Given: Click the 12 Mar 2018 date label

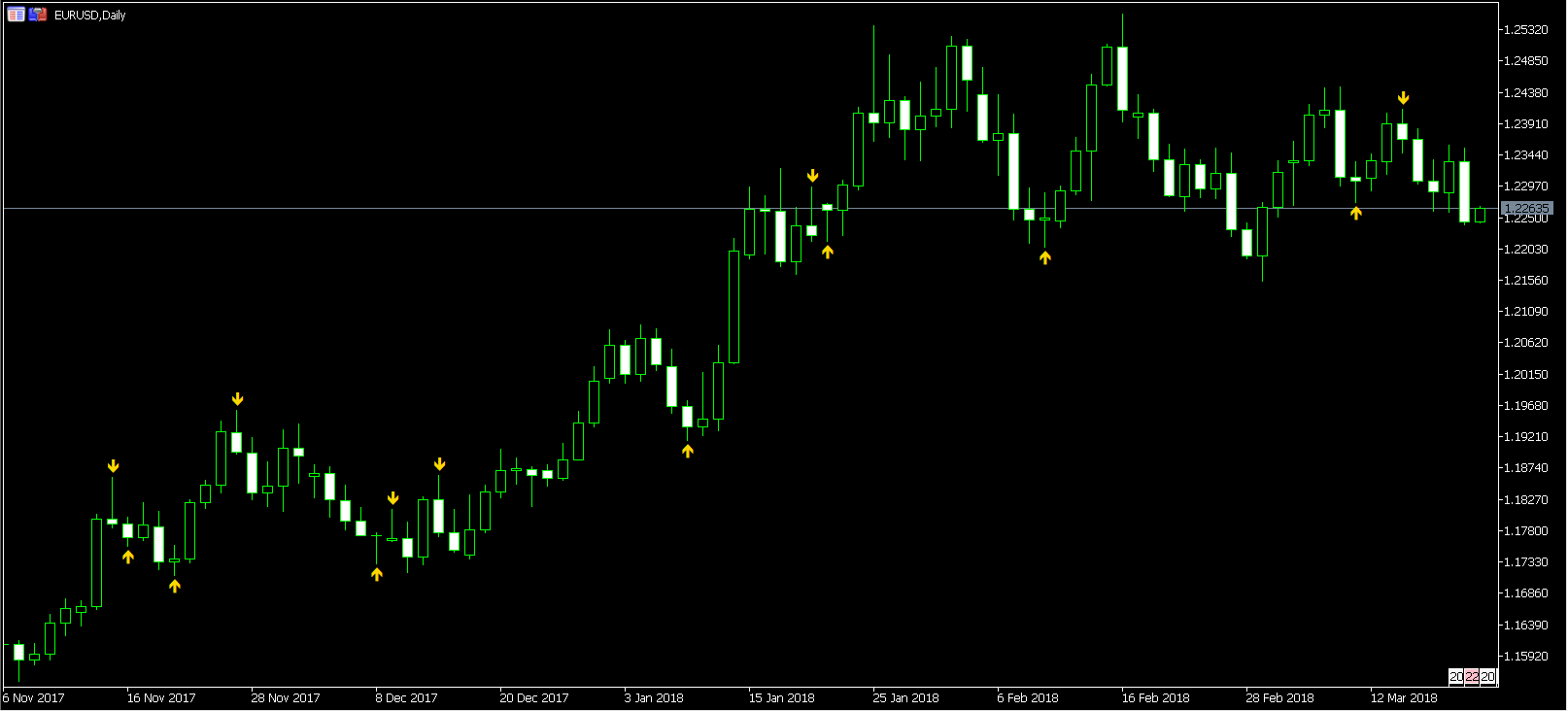Looking at the screenshot, I should click(x=1403, y=697).
